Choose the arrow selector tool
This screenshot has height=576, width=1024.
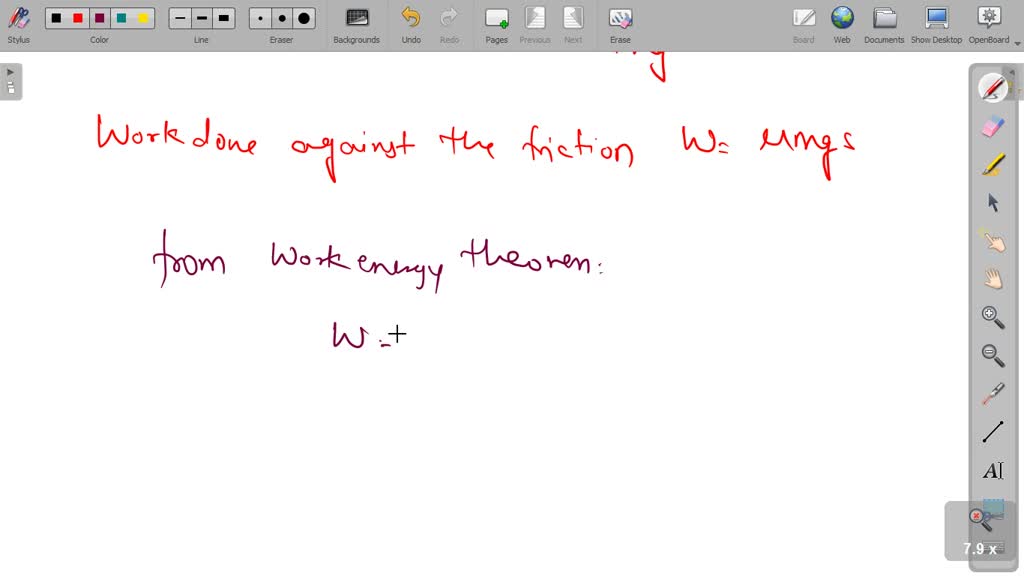point(993,203)
